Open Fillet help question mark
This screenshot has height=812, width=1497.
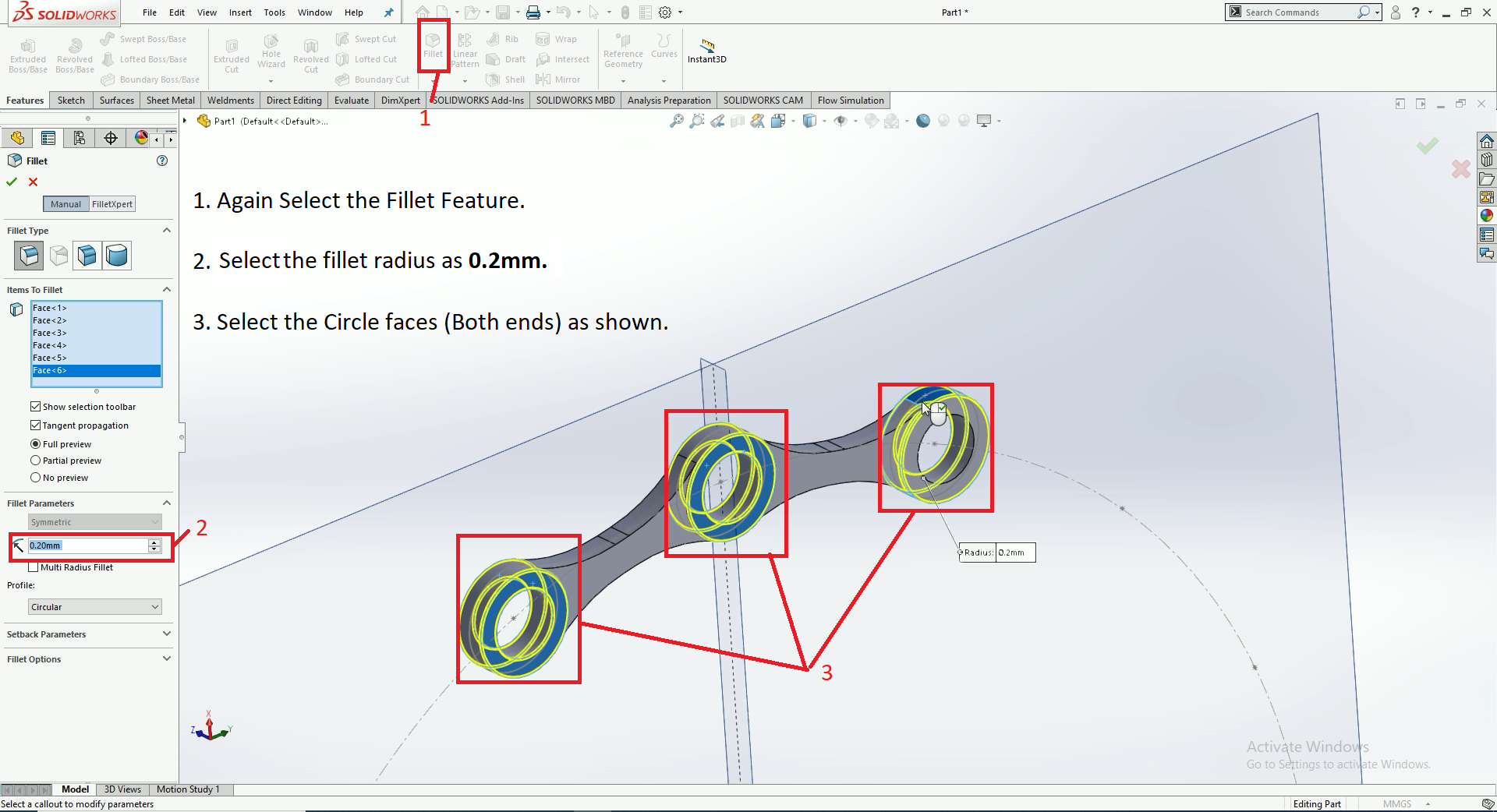(162, 161)
